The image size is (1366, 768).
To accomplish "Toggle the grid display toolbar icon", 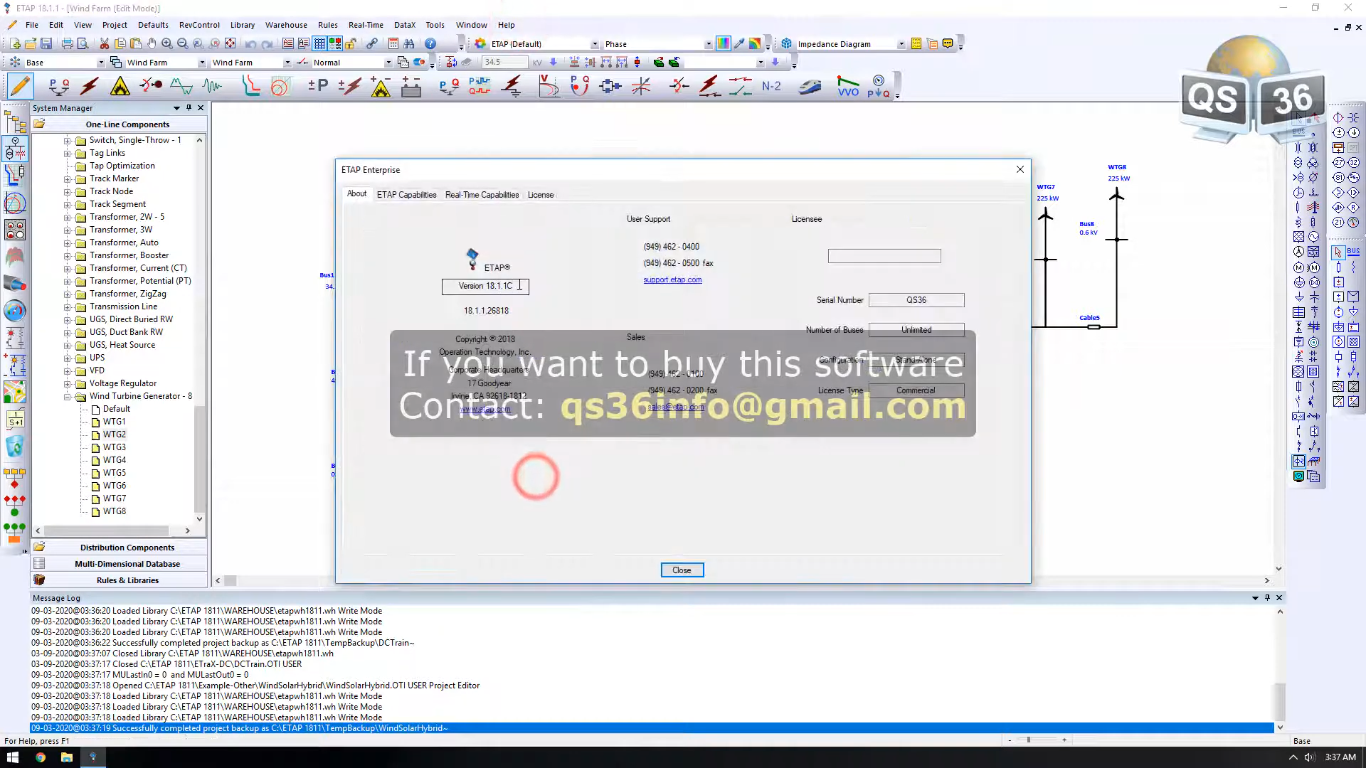I will 318,44.
